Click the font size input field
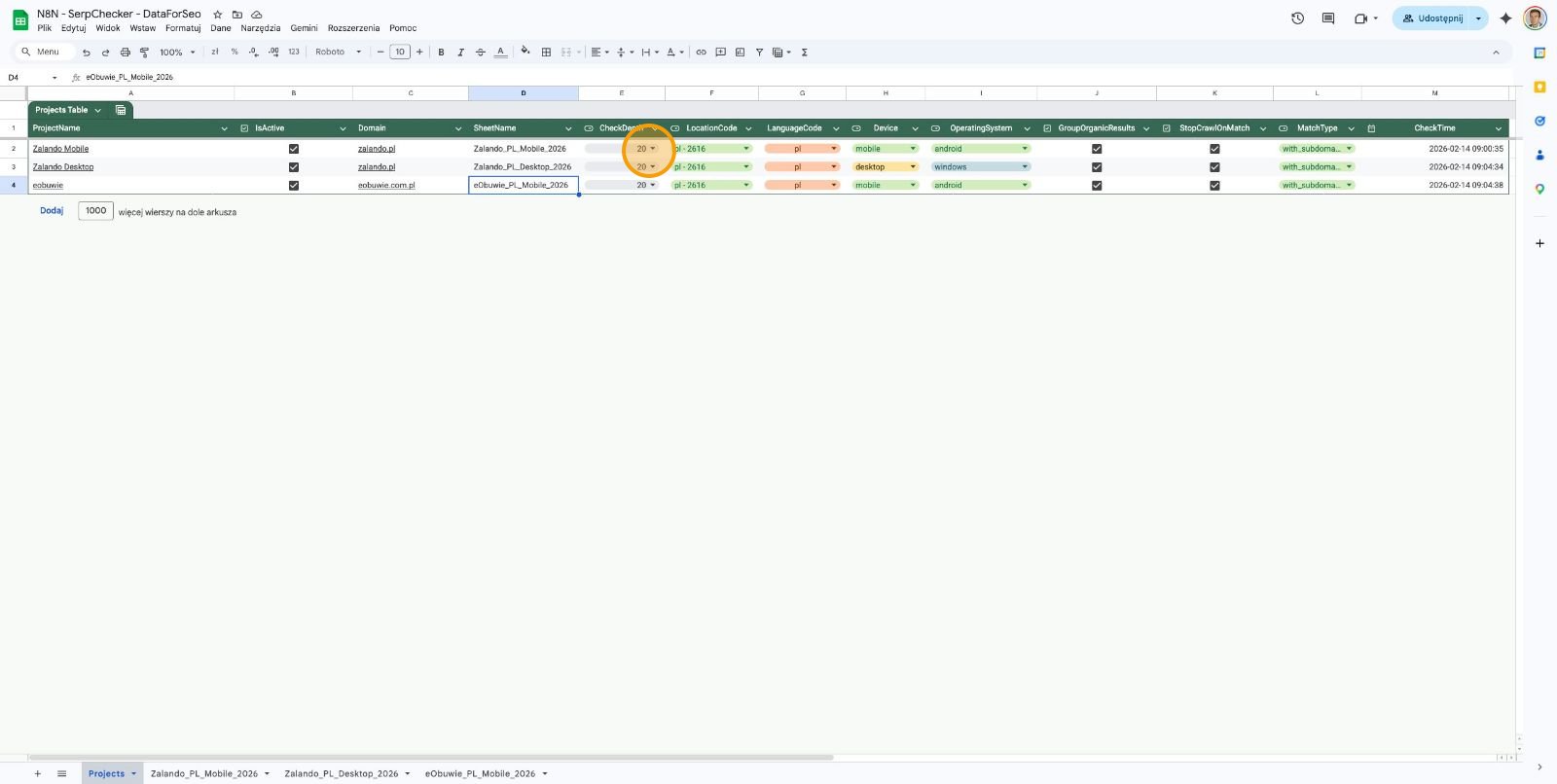The width and height of the screenshot is (1557, 784). coord(400,53)
